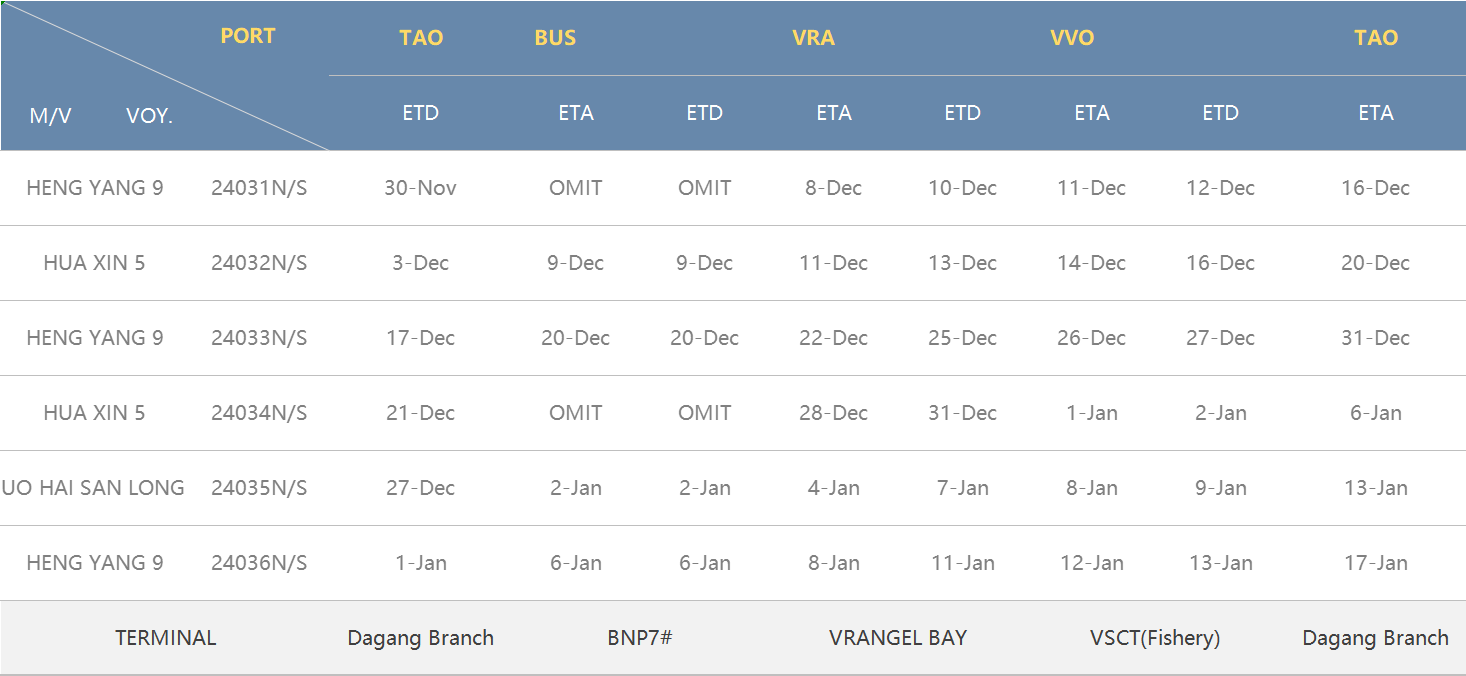
Task: Select the 17-Jan TAO ETA cell
Action: click(1375, 563)
